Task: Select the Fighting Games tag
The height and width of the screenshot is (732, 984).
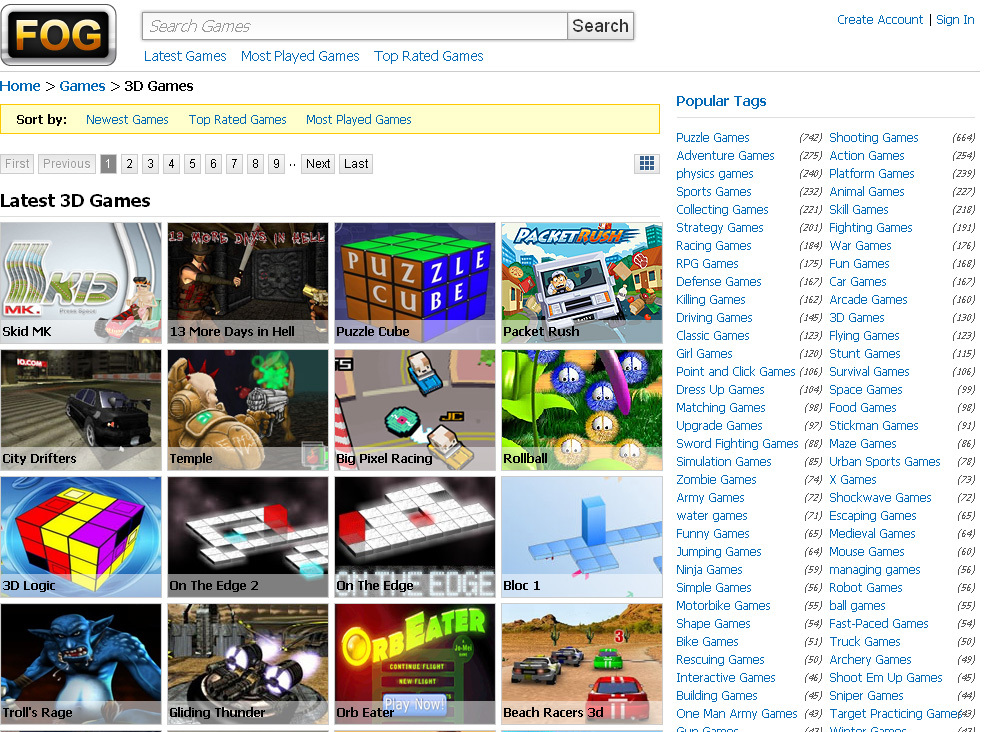Action: 870,228
